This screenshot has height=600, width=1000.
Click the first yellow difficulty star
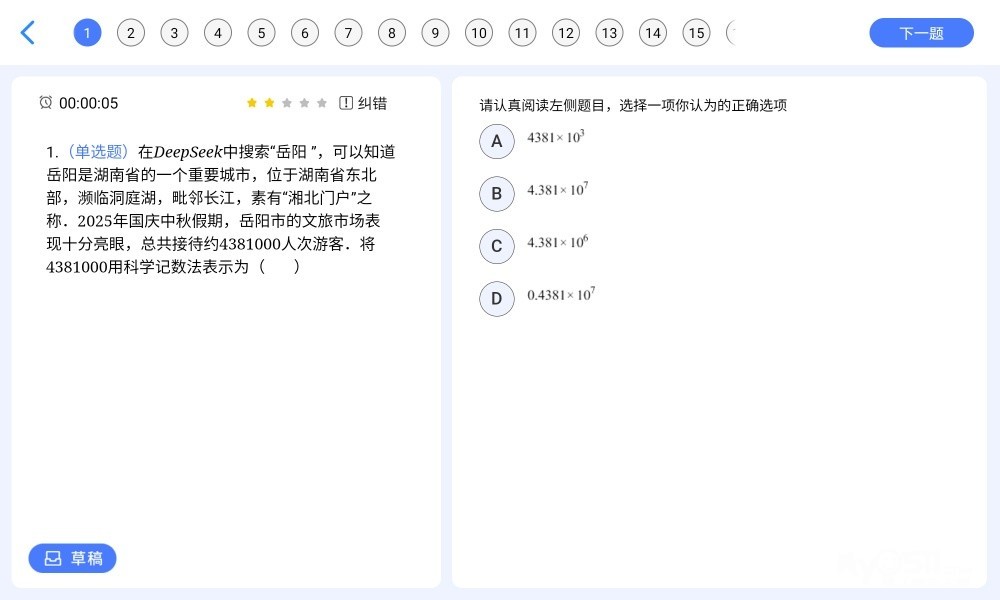tap(252, 103)
